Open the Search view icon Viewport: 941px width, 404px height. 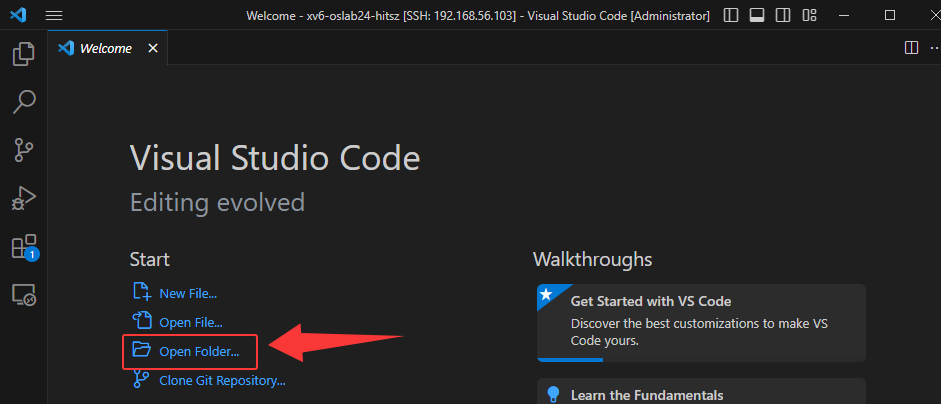[23, 102]
